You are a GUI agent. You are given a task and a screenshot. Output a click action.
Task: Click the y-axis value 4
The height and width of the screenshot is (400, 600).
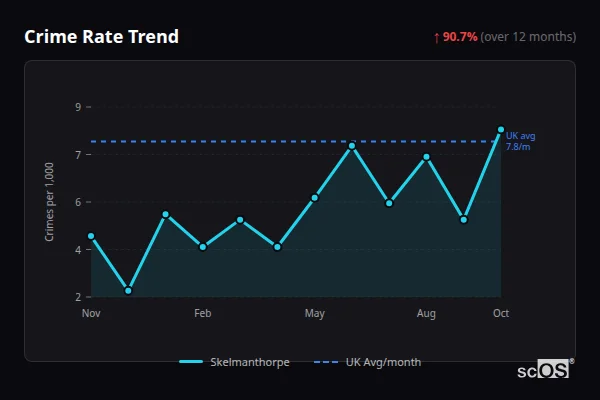pyautogui.click(x=78, y=250)
